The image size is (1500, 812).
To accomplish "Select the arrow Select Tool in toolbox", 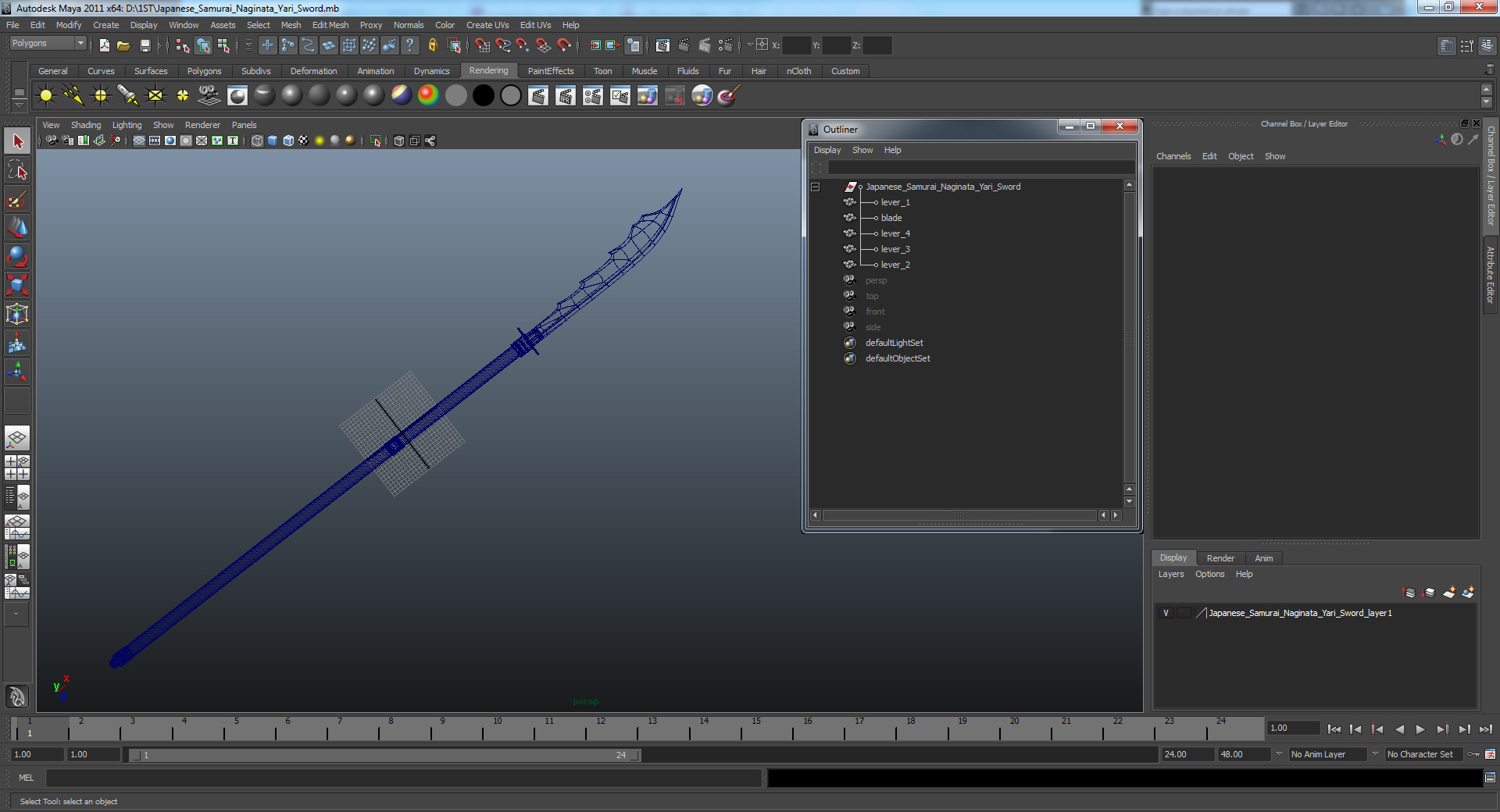I will (17, 141).
